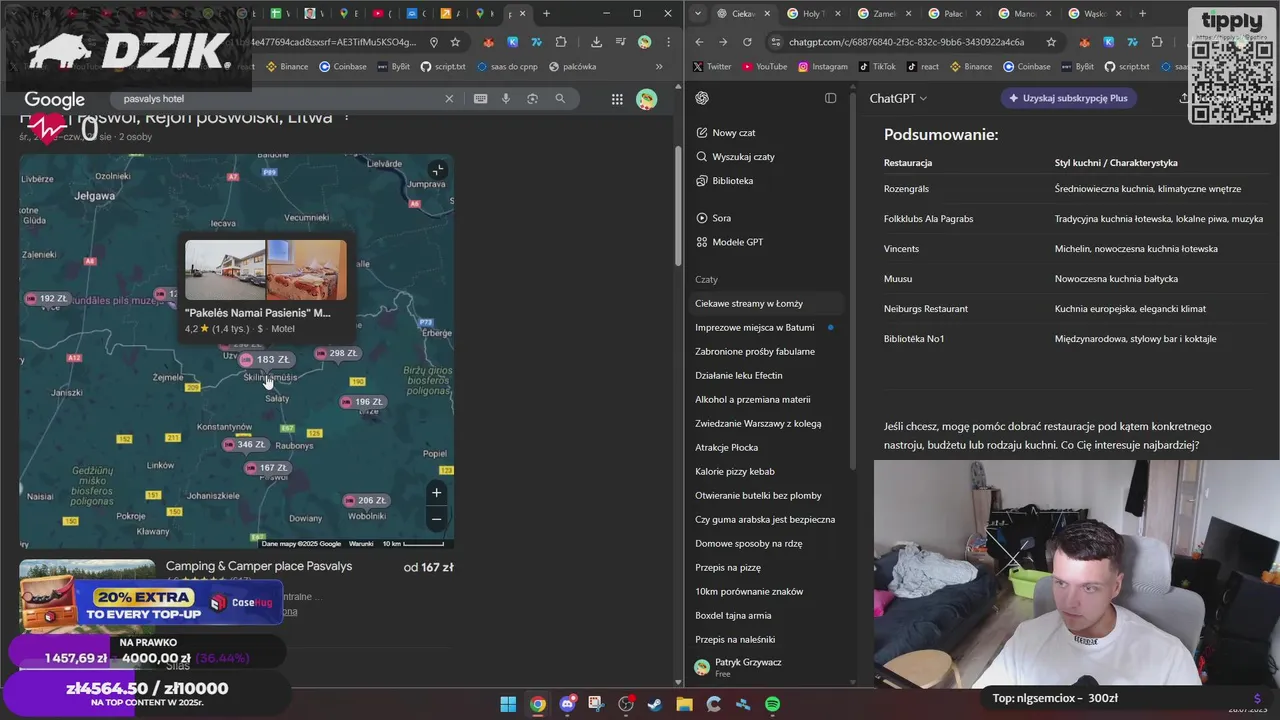The width and height of the screenshot is (1280, 720).
Task: Open Discord from the taskbar
Action: point(568,705)
